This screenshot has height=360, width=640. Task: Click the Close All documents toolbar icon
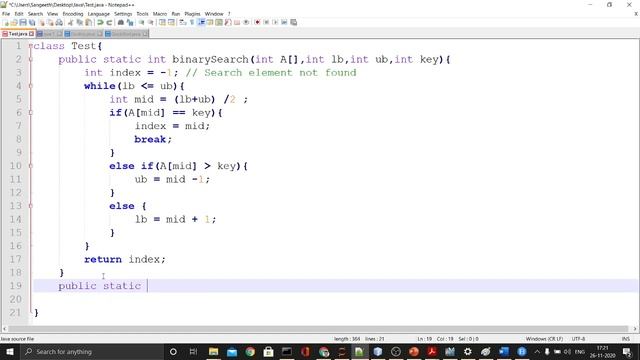tap(50, 22)
